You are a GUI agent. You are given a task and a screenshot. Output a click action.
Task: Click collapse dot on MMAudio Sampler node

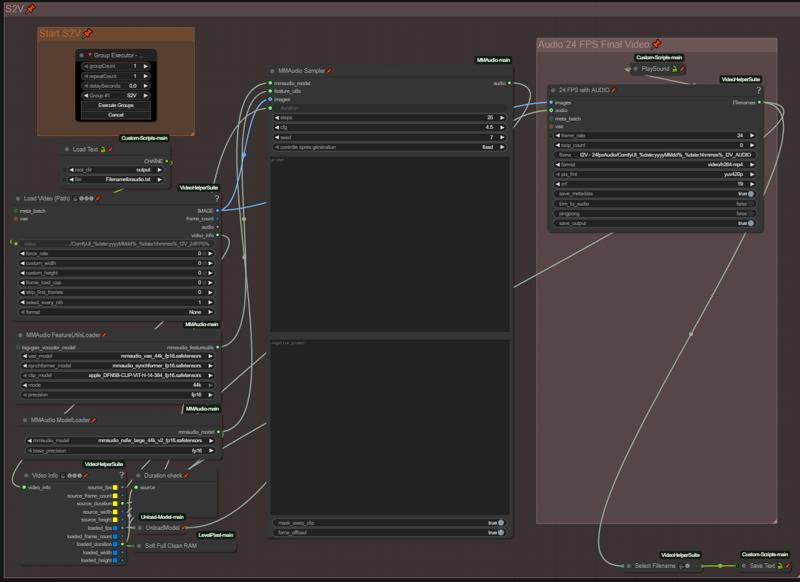[272, 71]
